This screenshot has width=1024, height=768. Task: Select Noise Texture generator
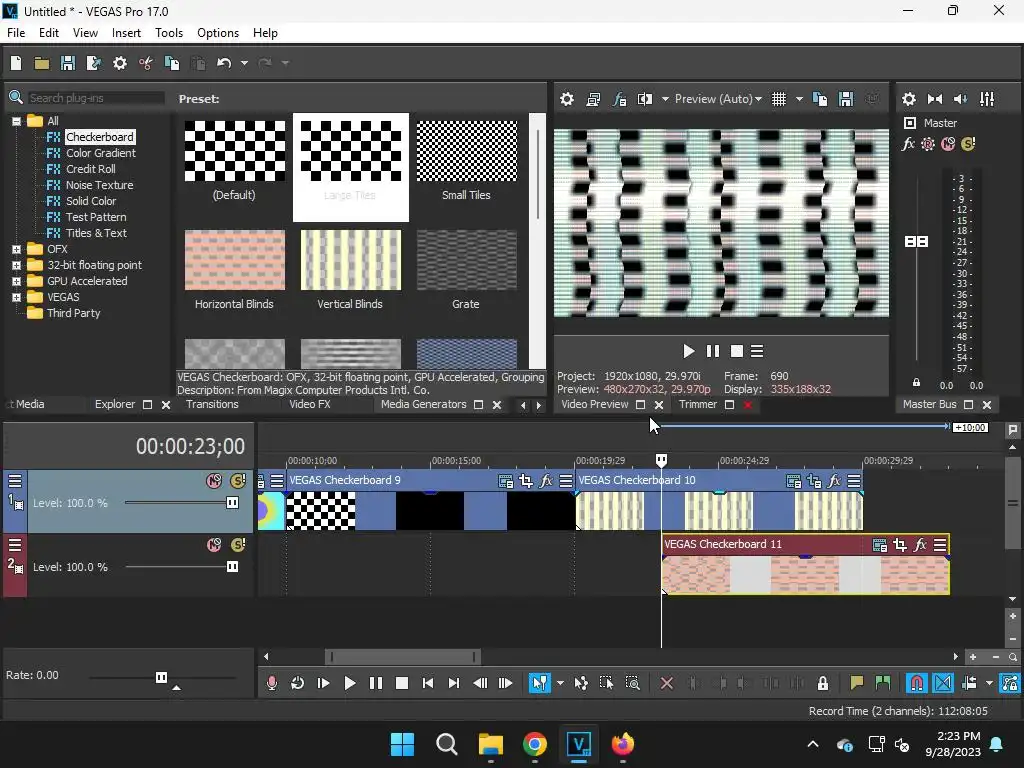[x=99, y=185]
